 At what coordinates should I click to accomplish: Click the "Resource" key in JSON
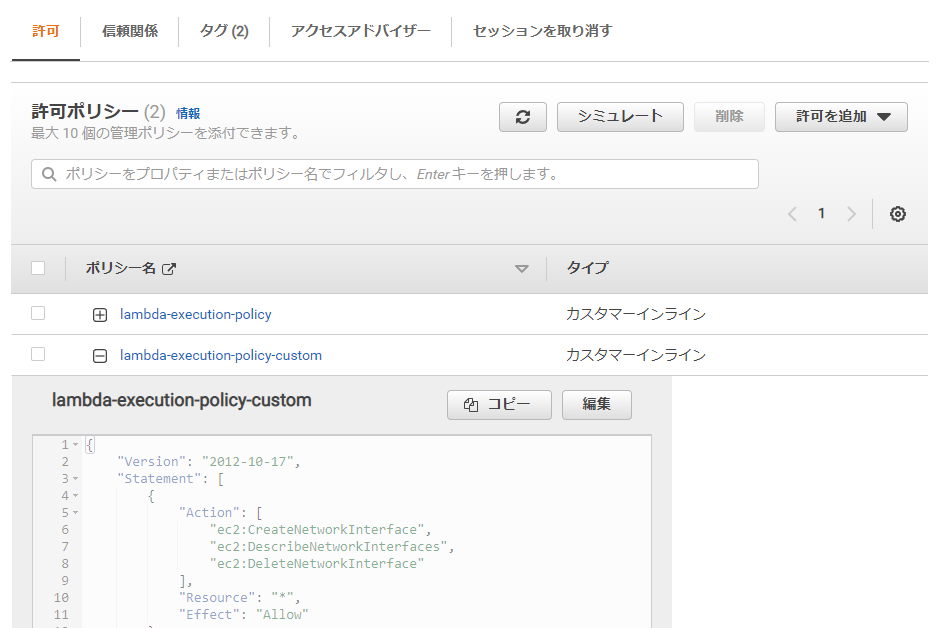pos(217,597)
